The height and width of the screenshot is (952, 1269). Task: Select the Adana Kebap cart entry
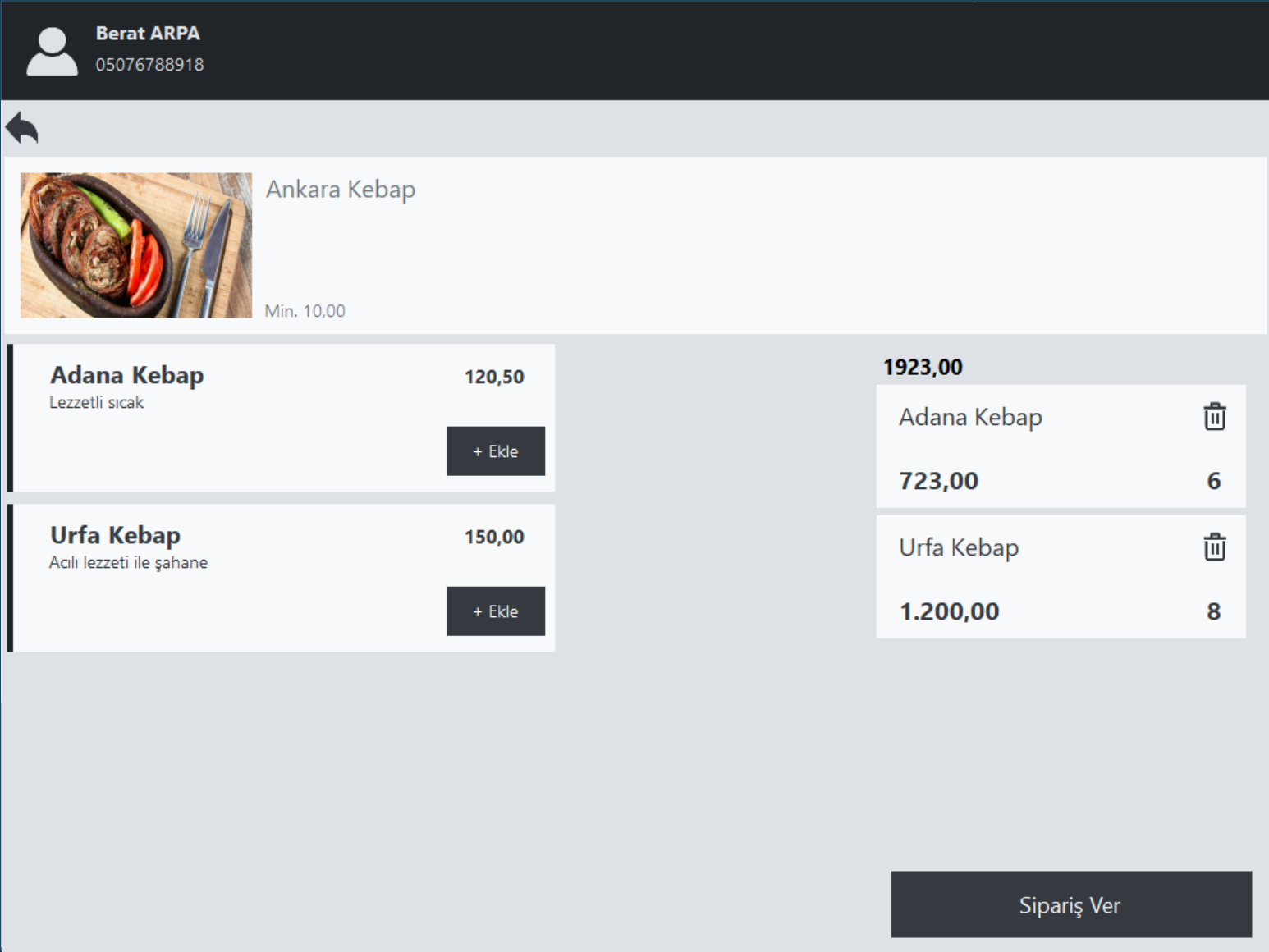coord(1026,447)
